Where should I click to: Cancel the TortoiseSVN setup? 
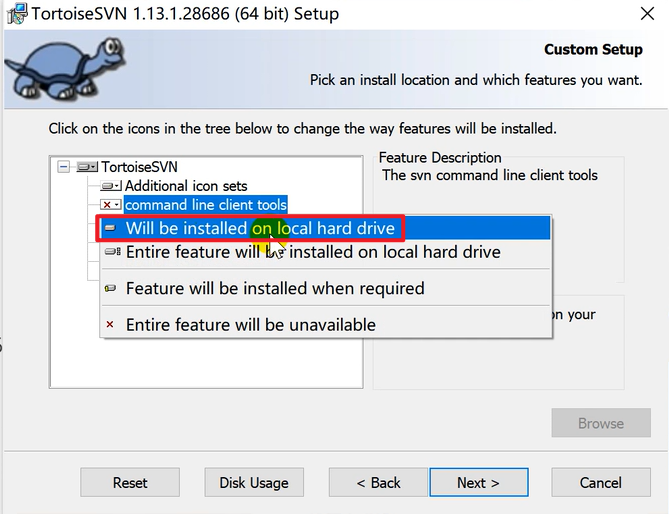[601, 482]
